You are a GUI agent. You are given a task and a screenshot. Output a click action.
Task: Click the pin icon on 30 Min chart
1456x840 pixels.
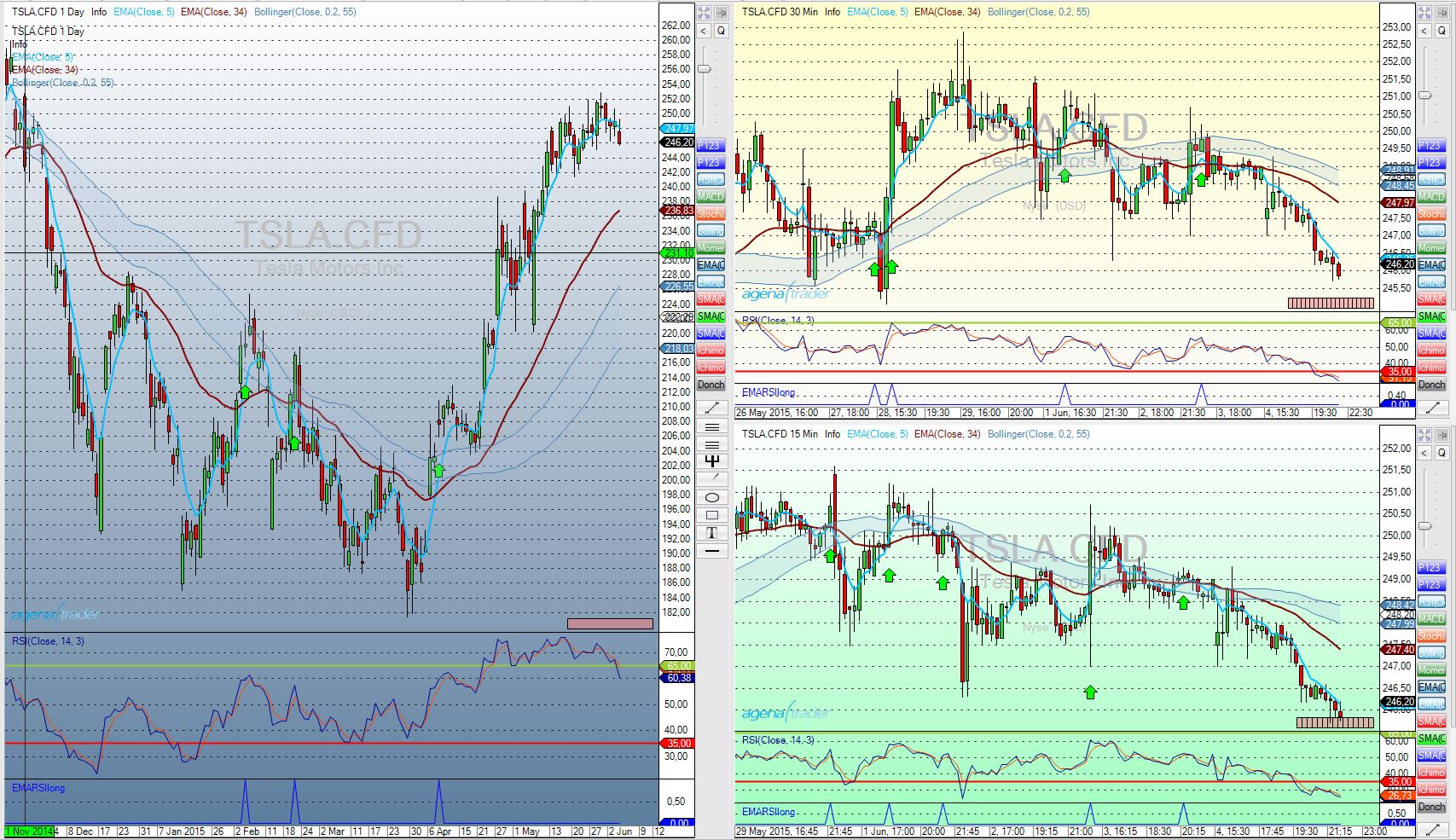tap(1442, 12)
